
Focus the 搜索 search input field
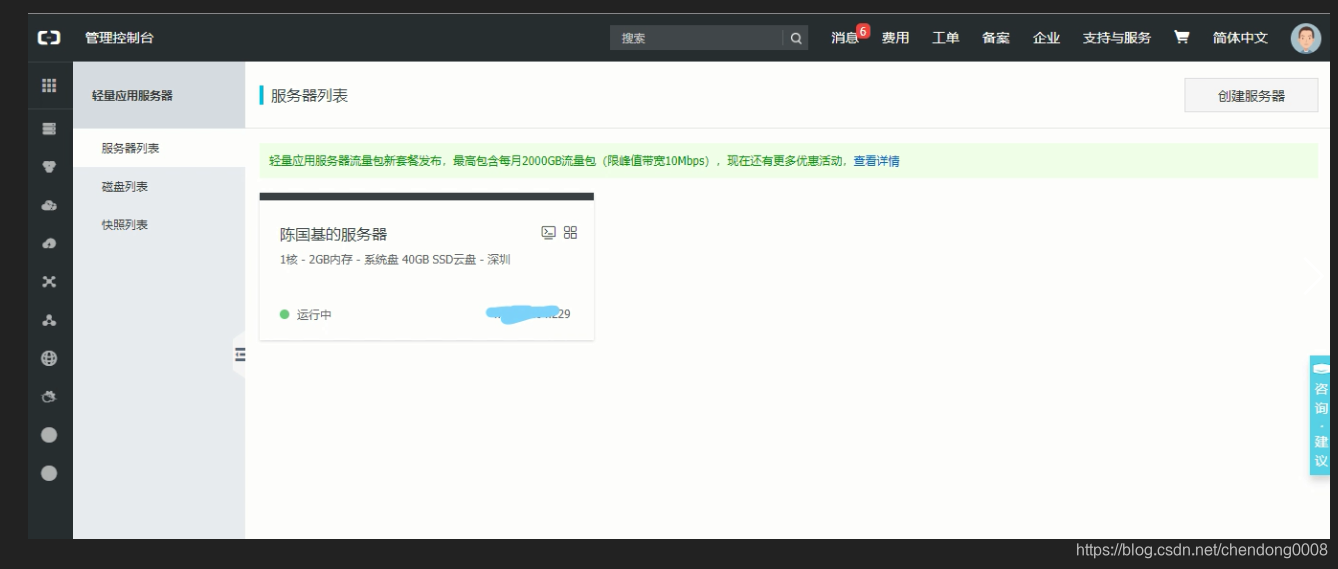pos(697,39)
